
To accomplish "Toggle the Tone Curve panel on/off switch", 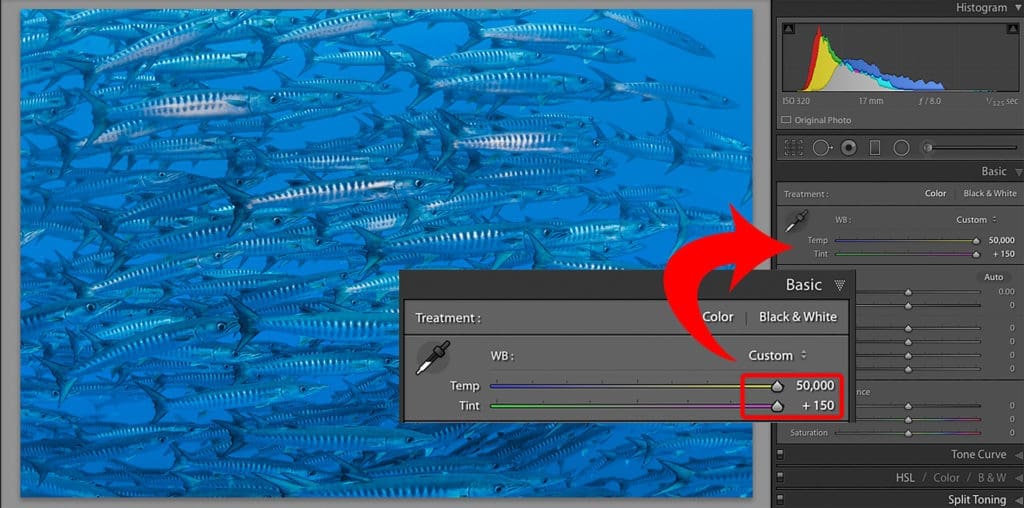I will tap(780, 454).
